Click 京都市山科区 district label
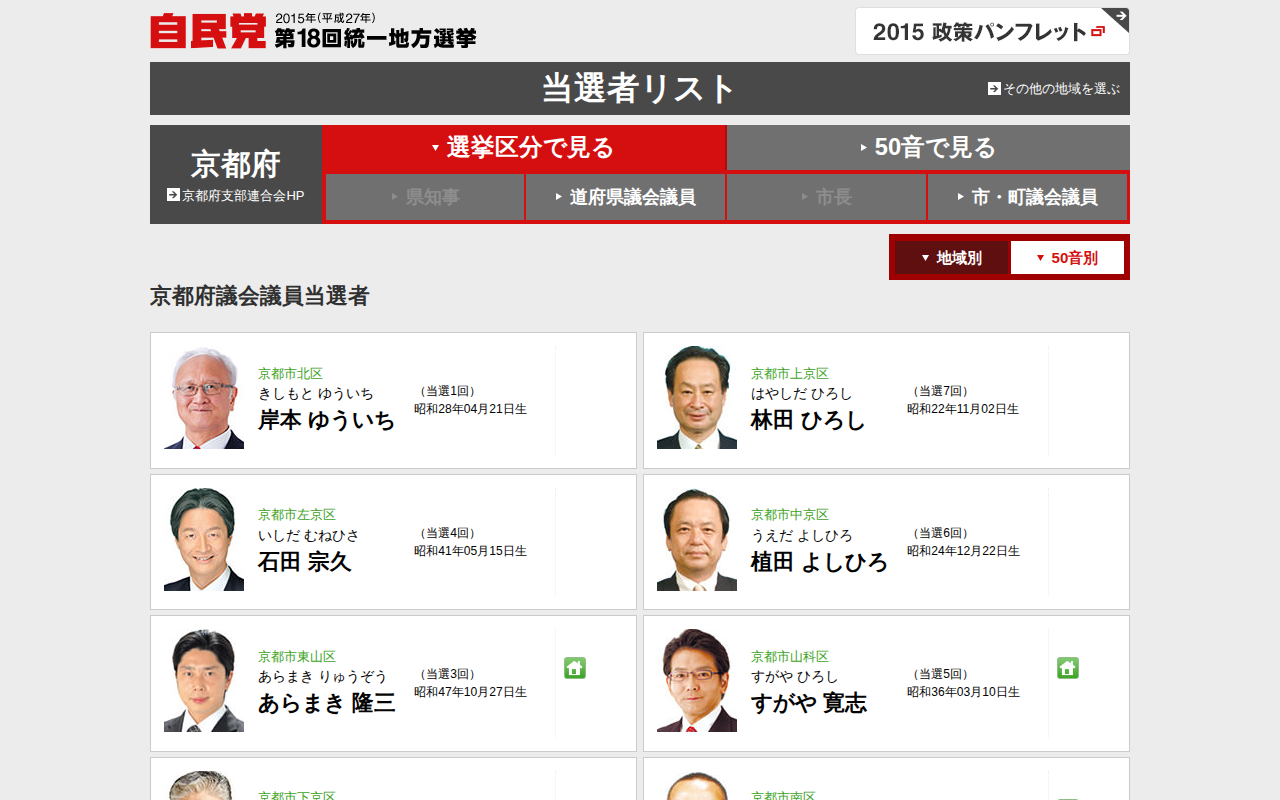 (x=790, y=656)
